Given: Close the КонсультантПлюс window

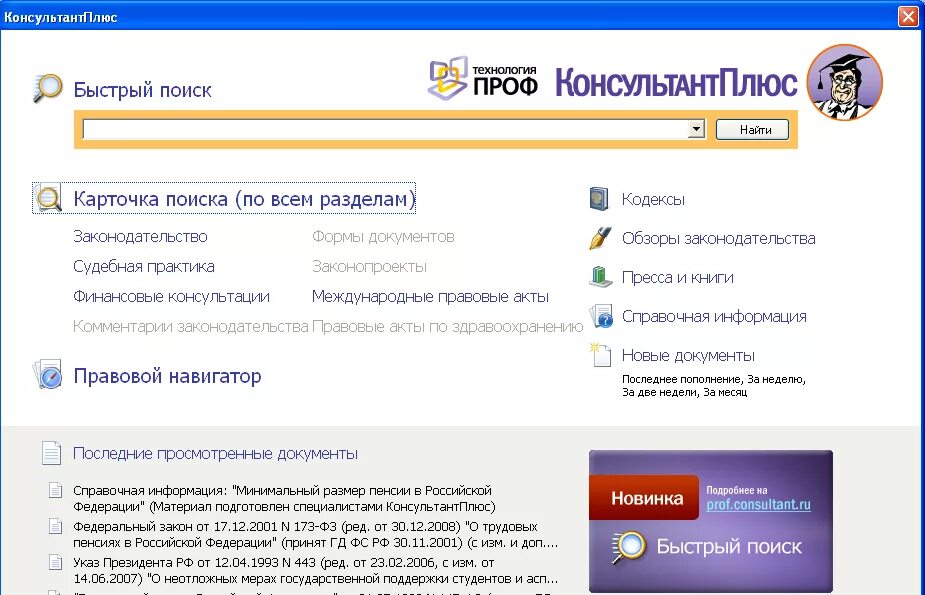Looking at the screenshot, I should (x=908, y=16).
